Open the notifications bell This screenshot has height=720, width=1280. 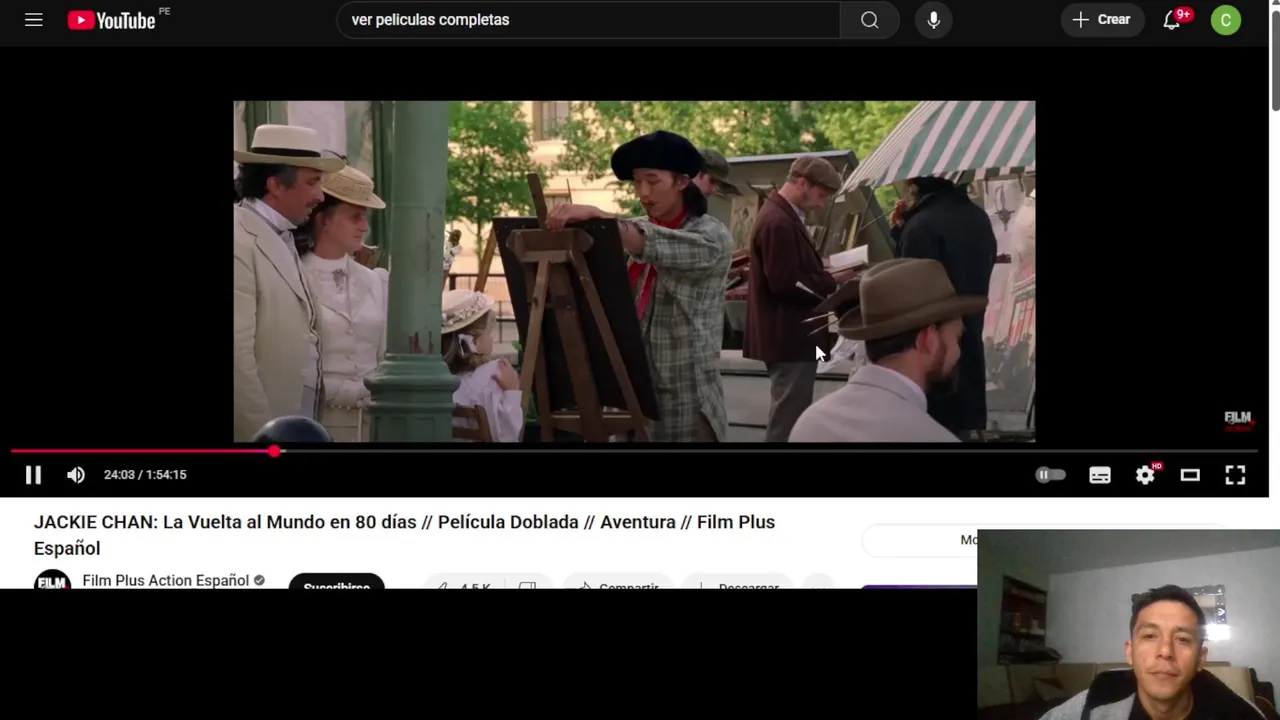[1172, 20]
